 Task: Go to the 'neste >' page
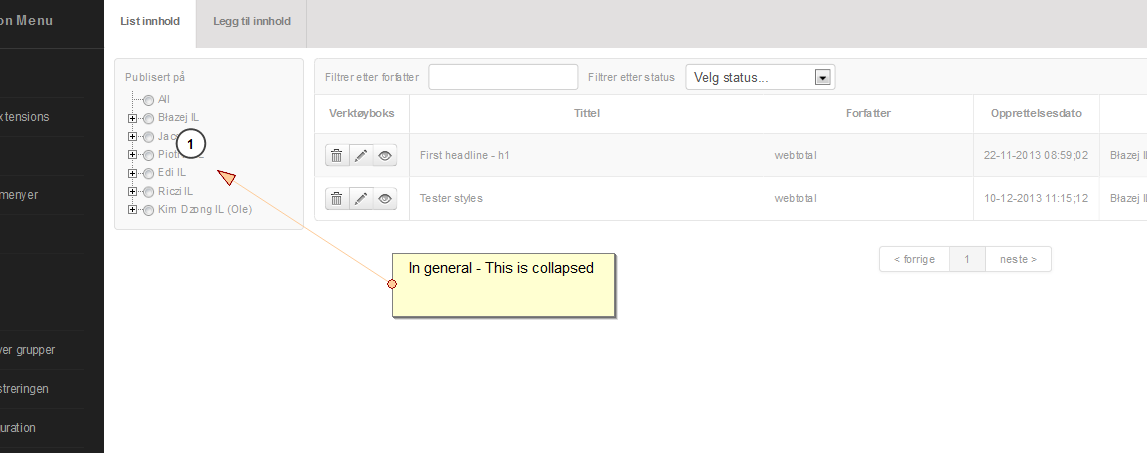point(1018,259)
